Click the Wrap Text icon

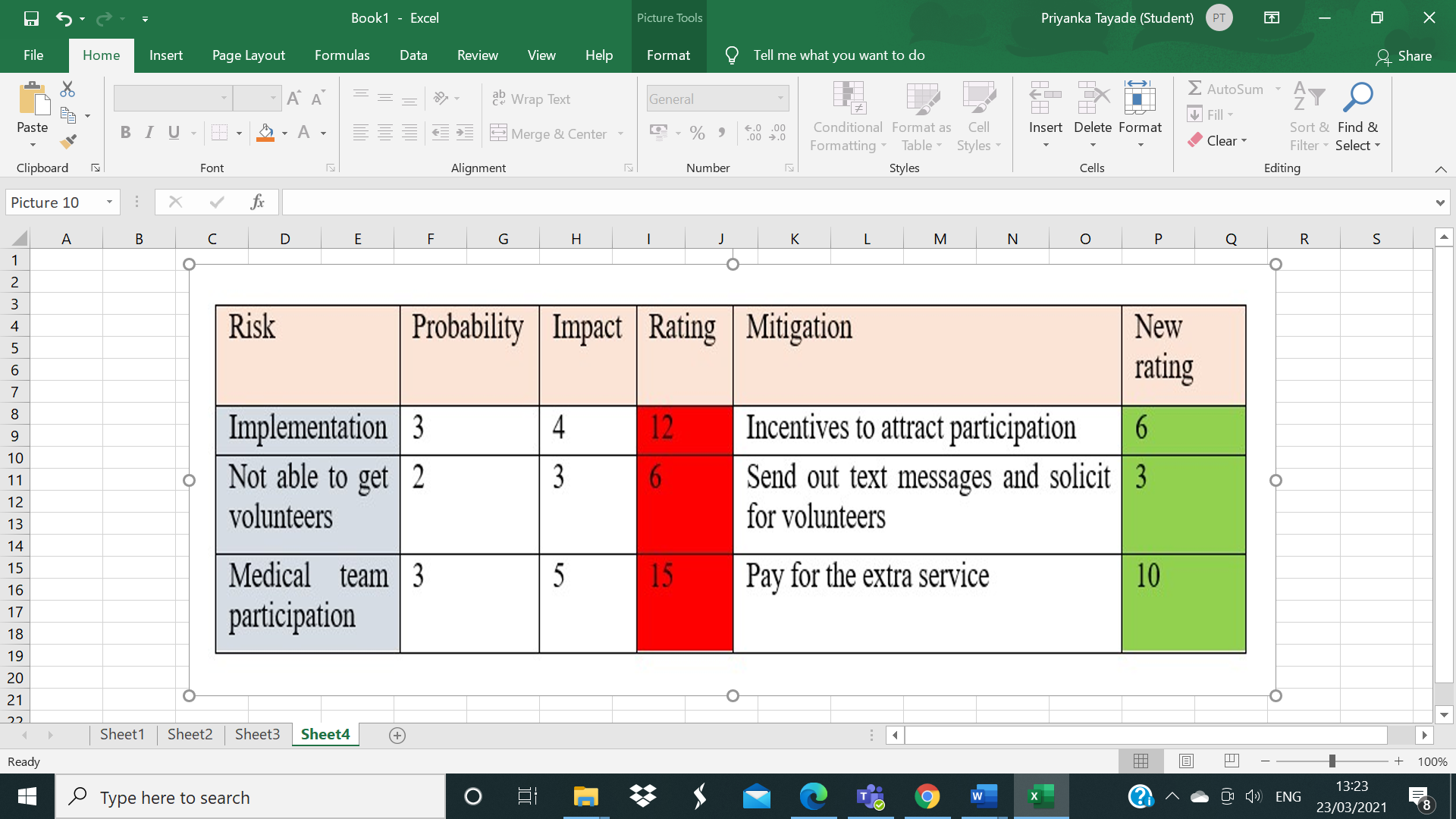(529, 97)
